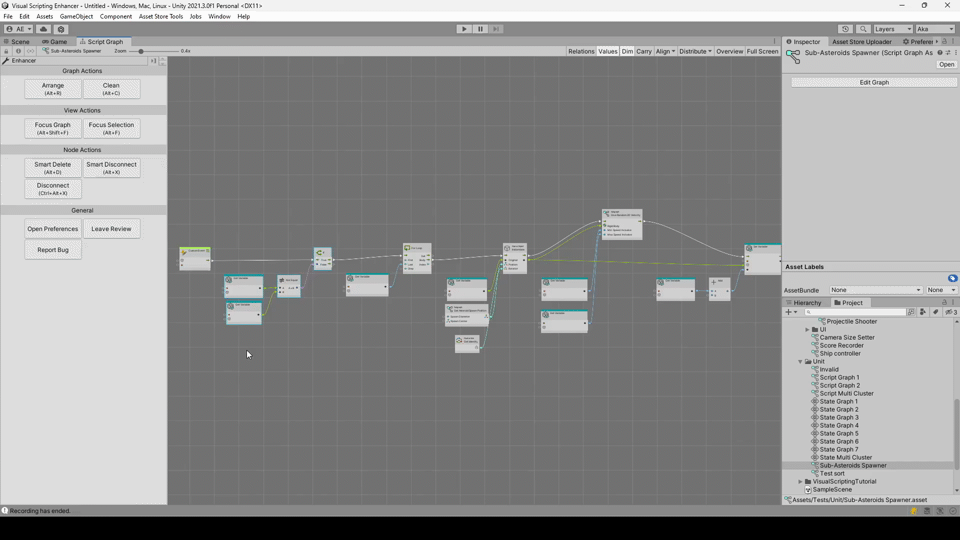Open the Distribute dropdown
This screenshot has width=960, height=540.
696,51
